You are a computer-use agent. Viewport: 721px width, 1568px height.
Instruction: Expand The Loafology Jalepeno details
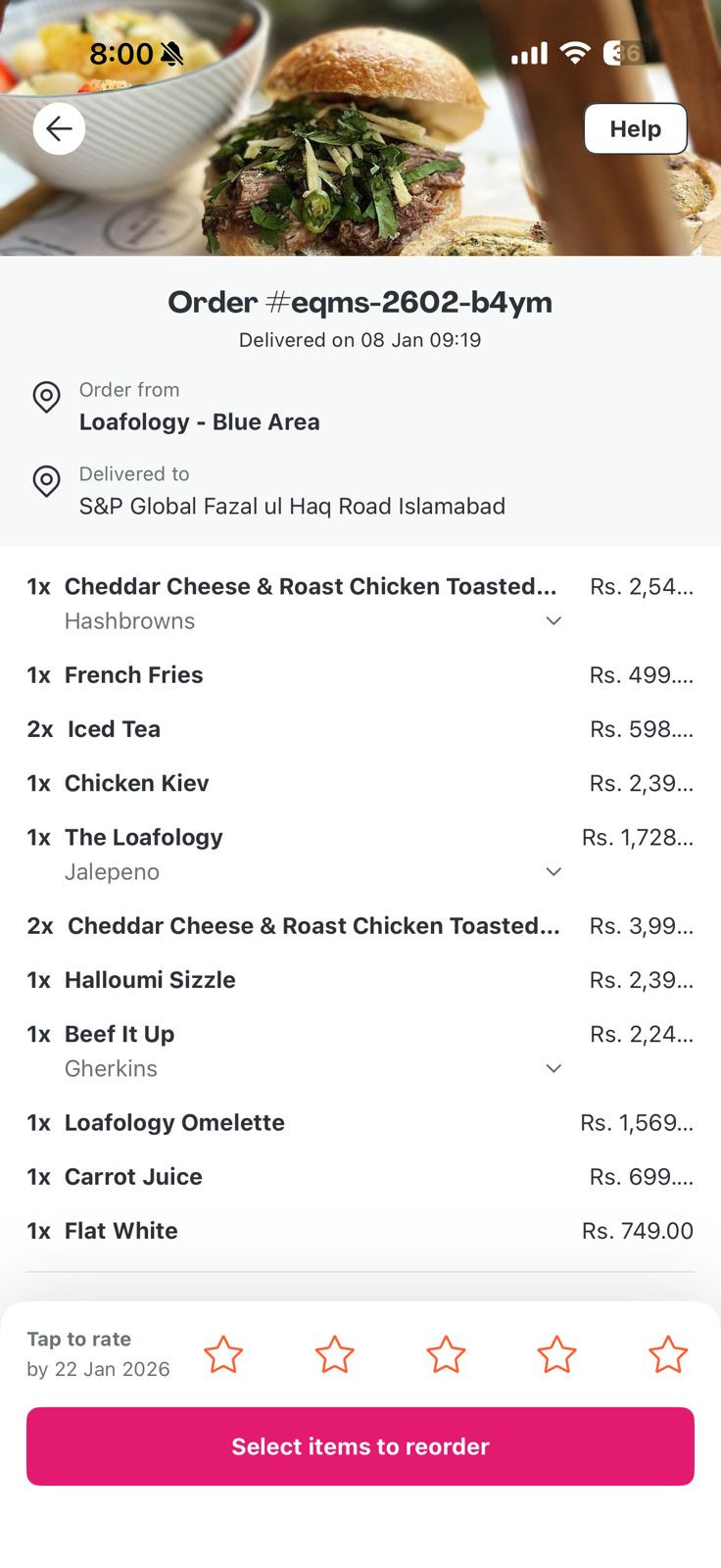[x=553, y=871]
